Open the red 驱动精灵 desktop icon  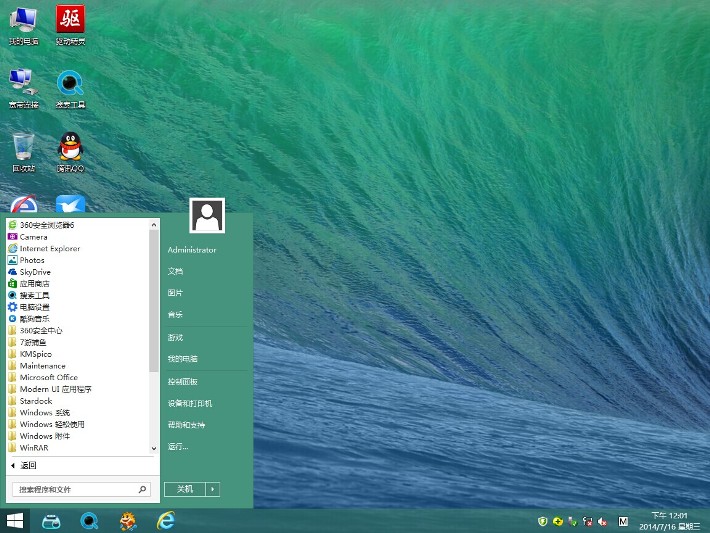[70, 20]
